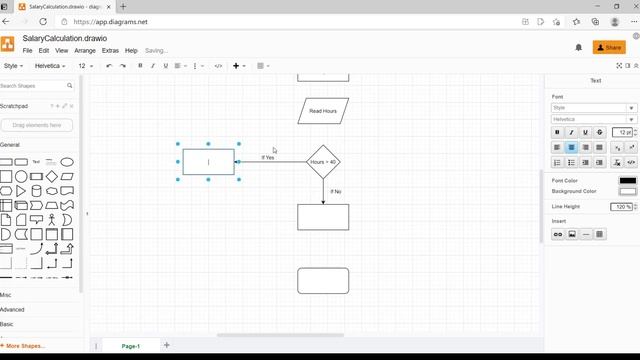This screenshot has width=640, height=360.
Task: Select left alignment in the Text panel
Action: (557, 147)
